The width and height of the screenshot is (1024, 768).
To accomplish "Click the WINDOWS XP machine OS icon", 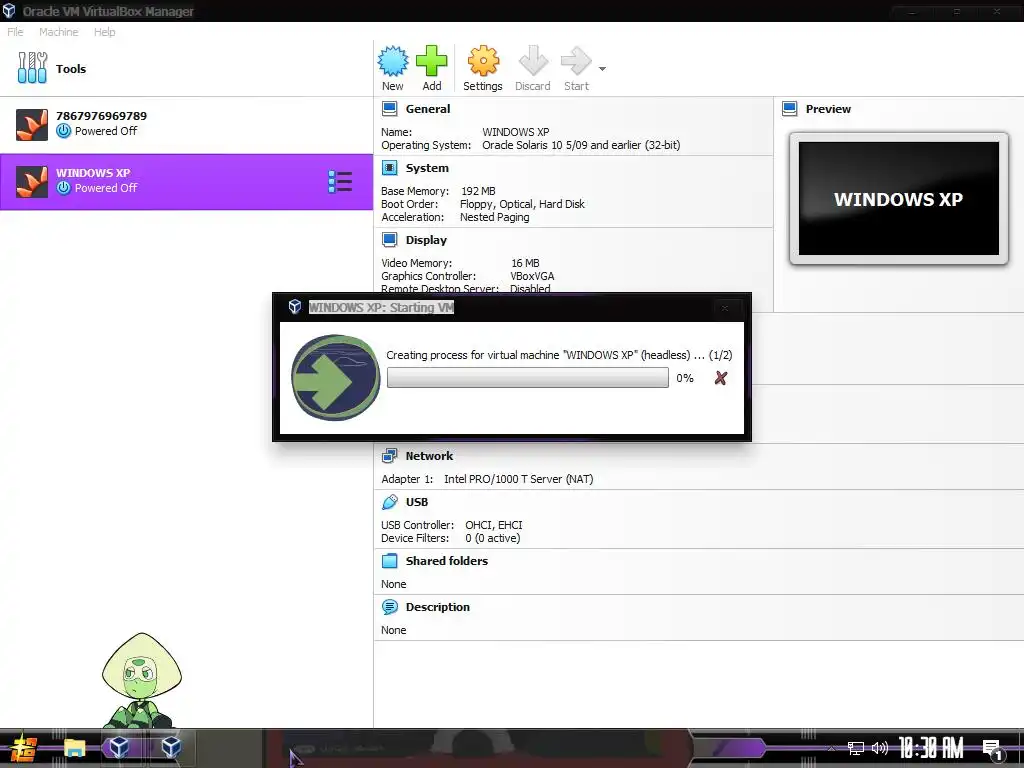I will click(x=32, y=182).
